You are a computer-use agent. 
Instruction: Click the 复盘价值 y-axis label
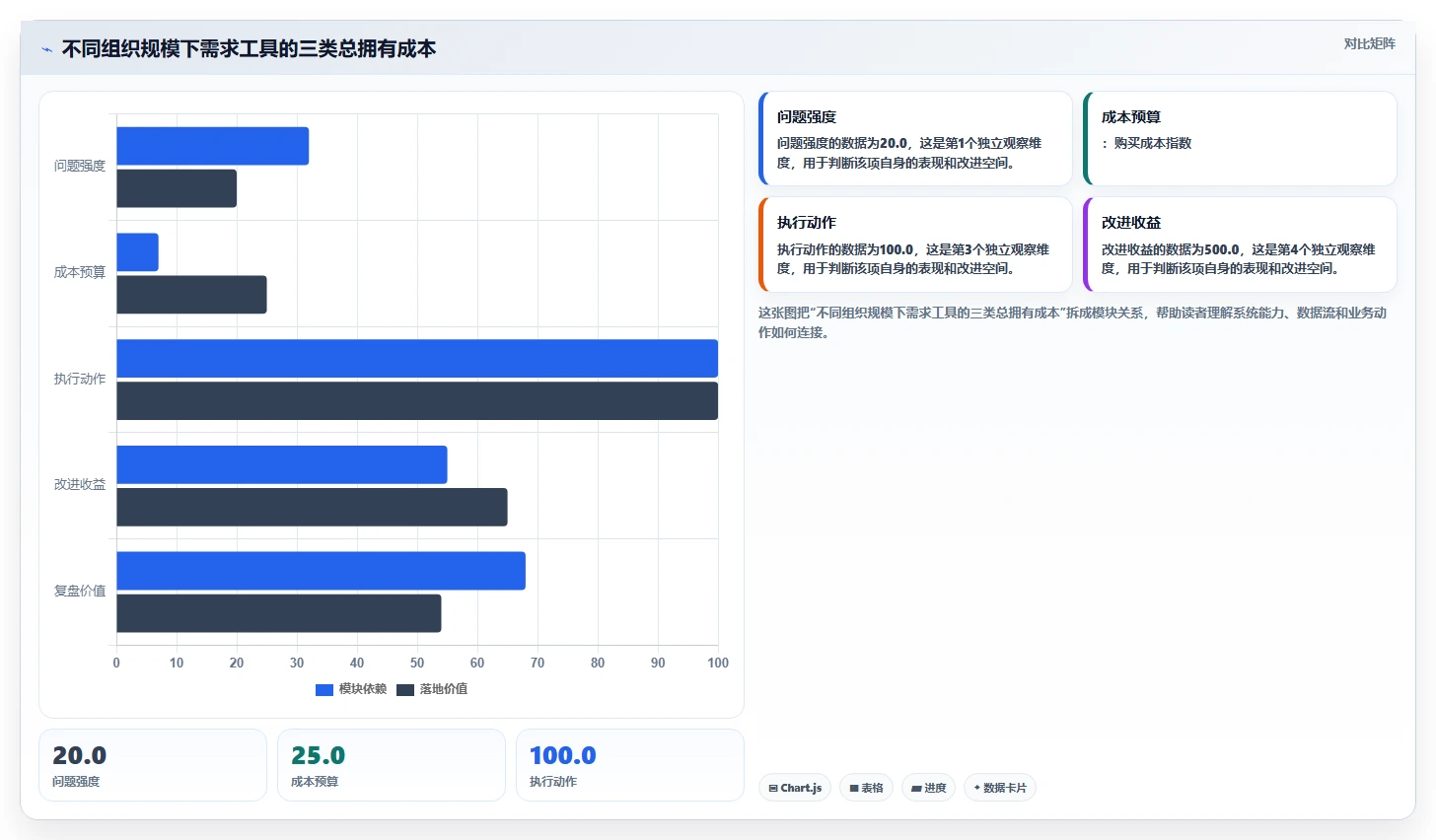80,591
